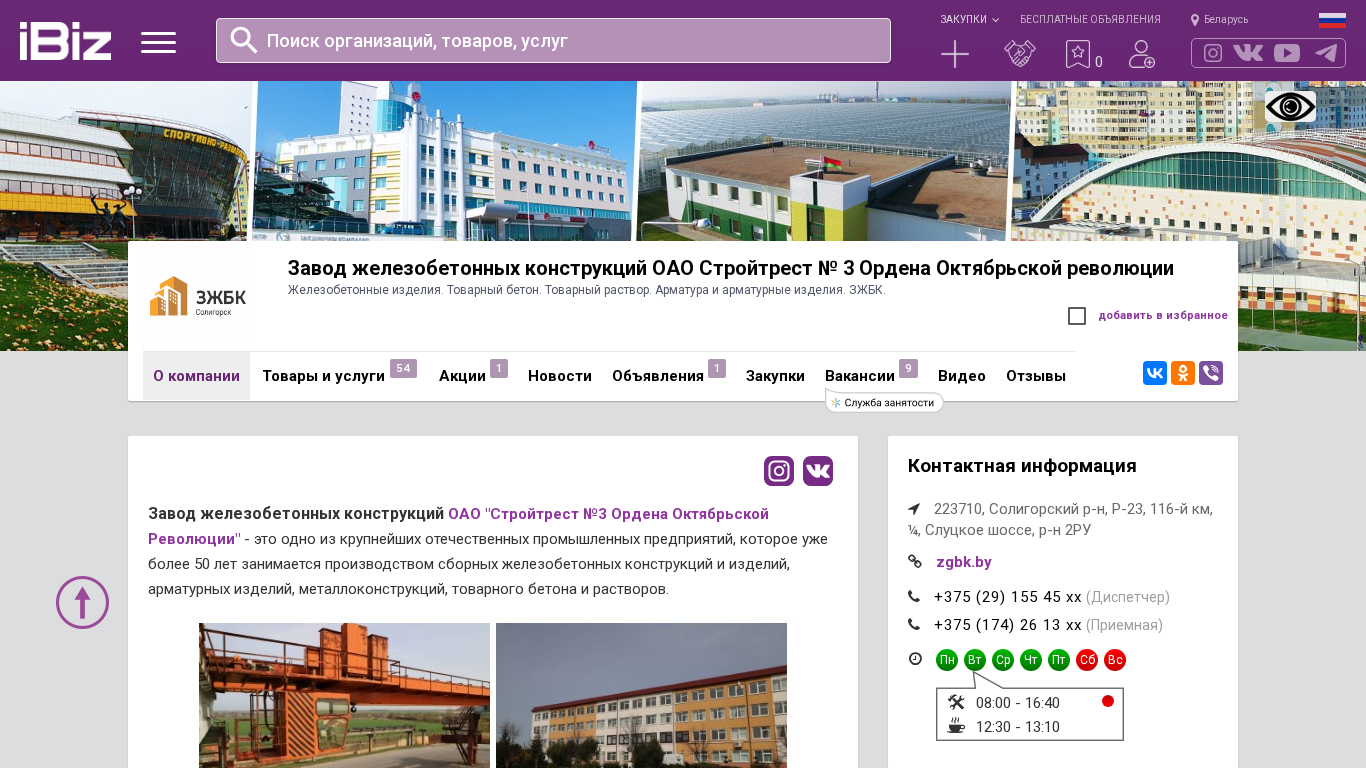This screenshot has height=768, width=1366.
Task: Click the Russian flag language icon
Action: (1332, 20)
